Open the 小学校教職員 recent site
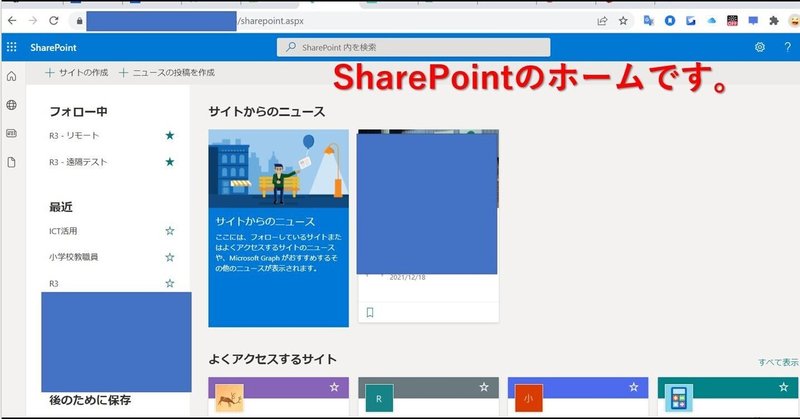Screen dimensions: 800x419 [73, 257]
